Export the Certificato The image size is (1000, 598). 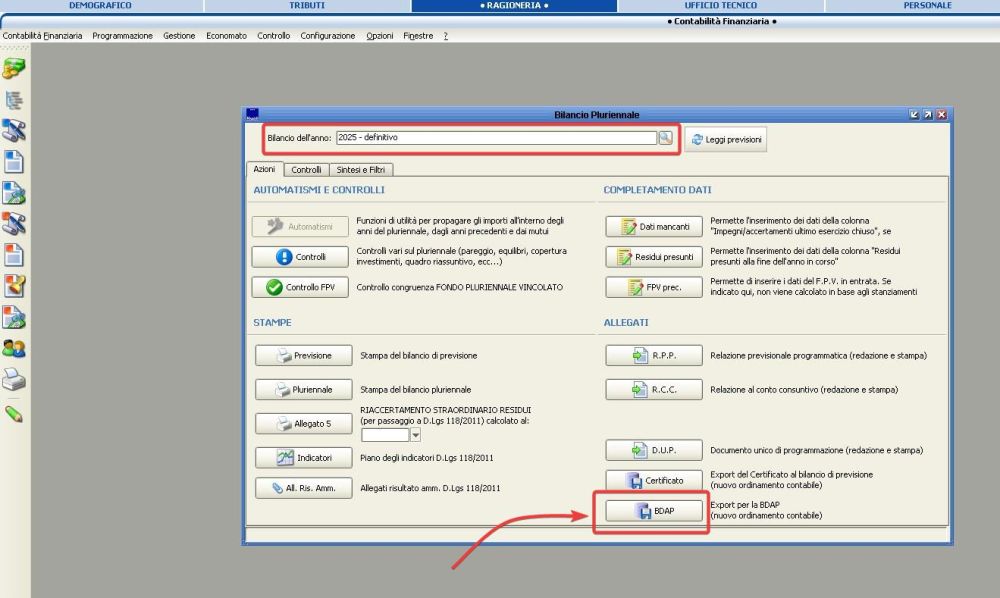pyautogui.click(x=654, y=480)
